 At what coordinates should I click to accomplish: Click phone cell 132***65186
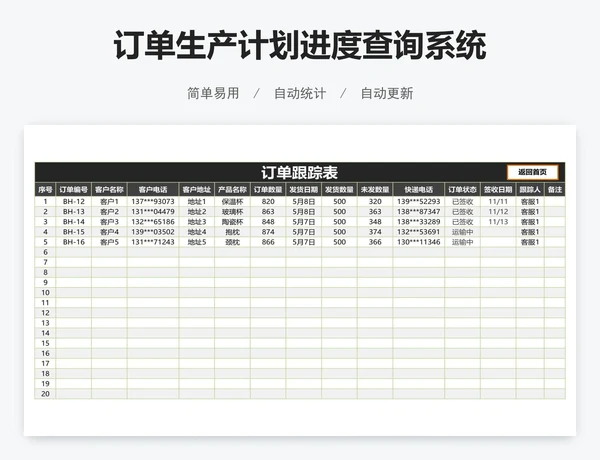tap(153, 222)
